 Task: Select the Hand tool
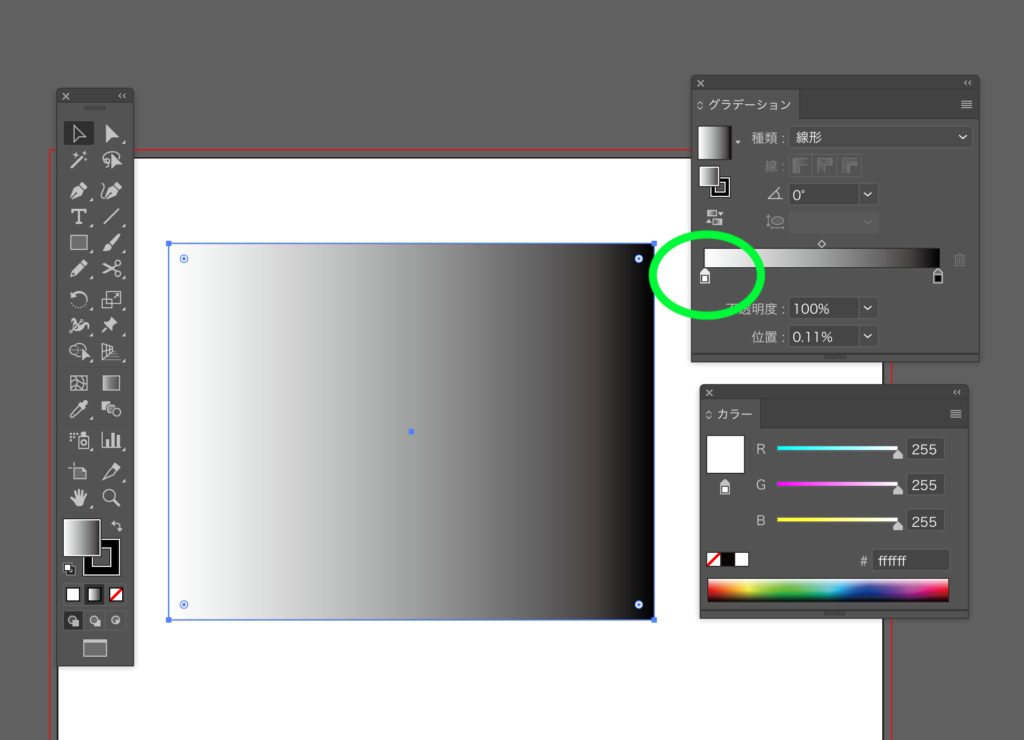tap(79, 497)
